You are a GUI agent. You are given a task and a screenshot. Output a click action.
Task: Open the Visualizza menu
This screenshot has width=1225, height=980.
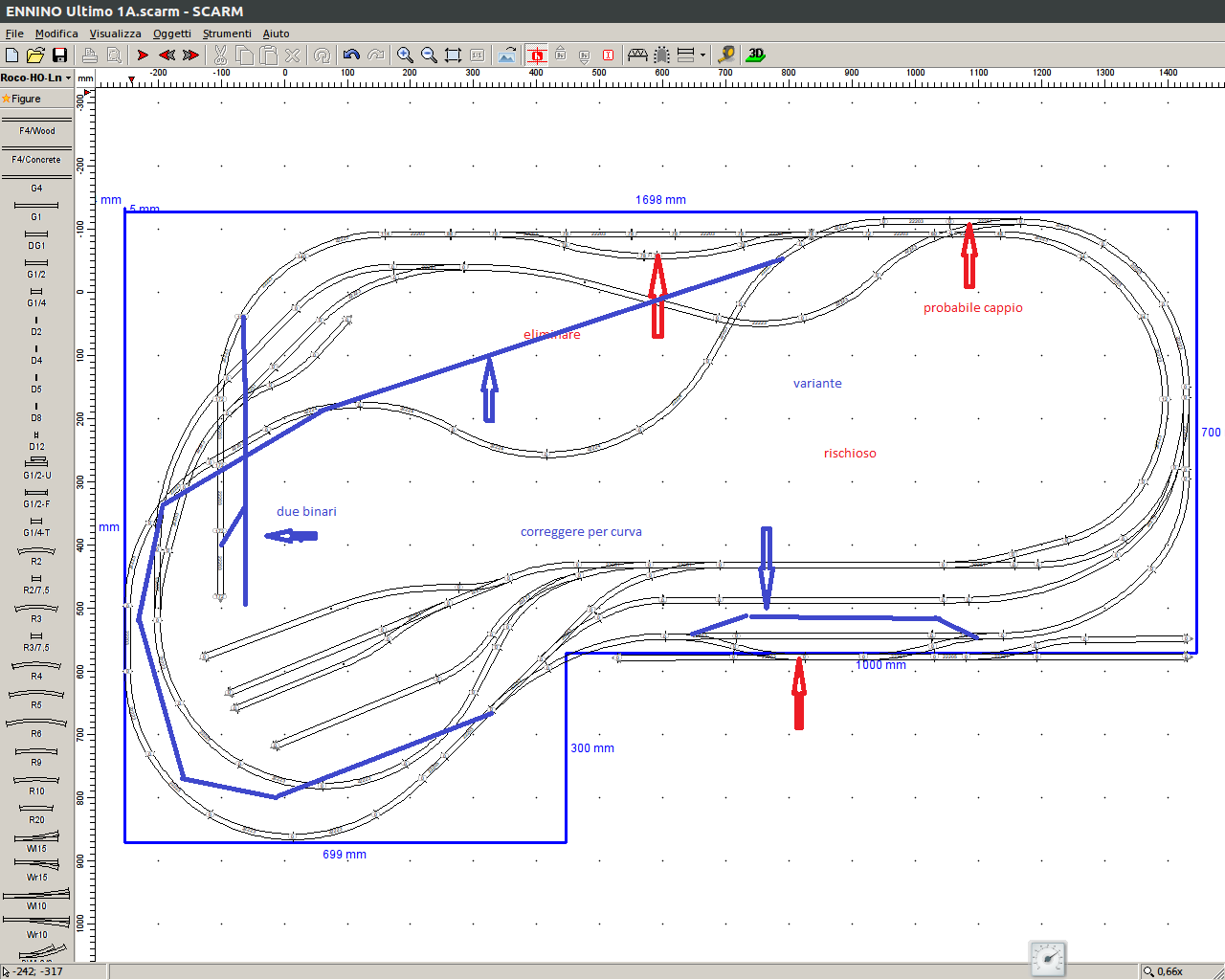pos(115,33)
